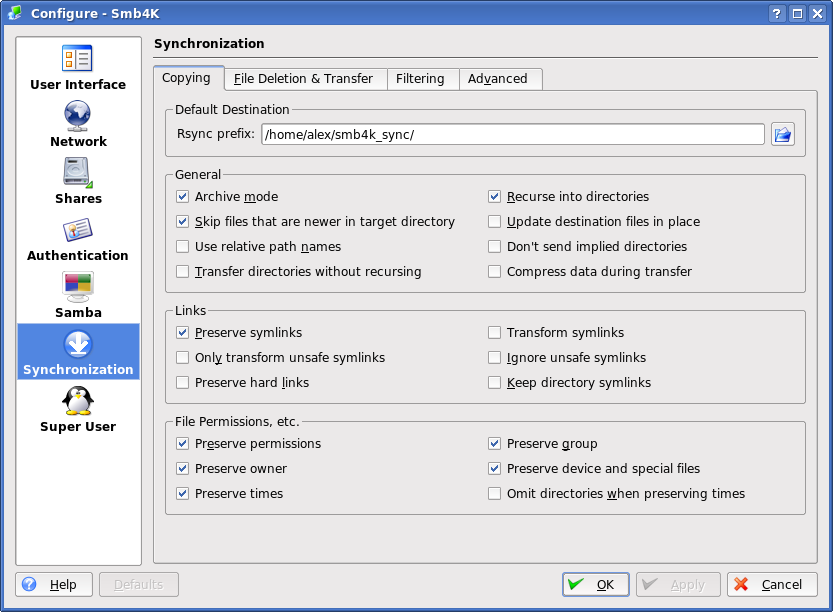Disable Preserve device and special files
Viewport: 833px width, 612px height.
pyautogui.click(x=494, y=469)
